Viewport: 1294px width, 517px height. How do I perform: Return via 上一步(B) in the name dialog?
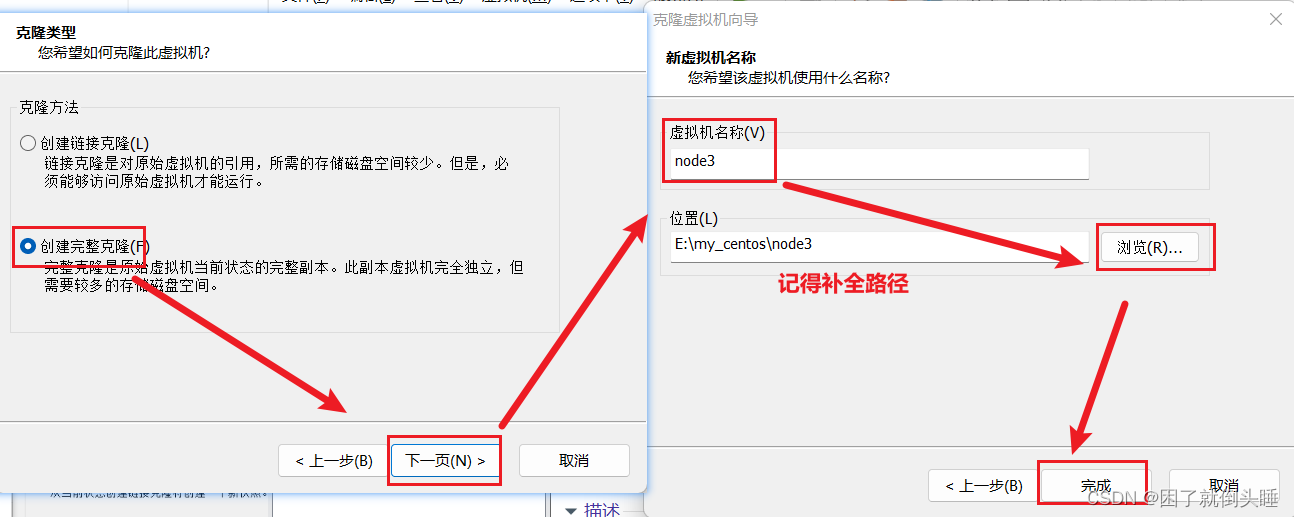[x=983, y=486]
